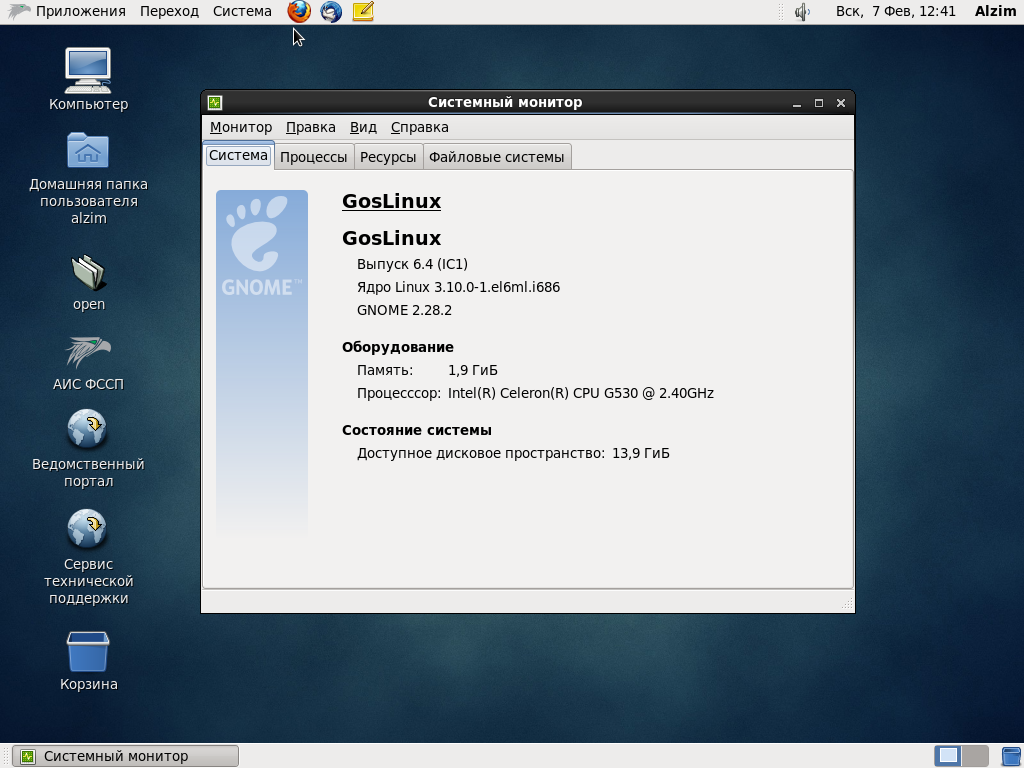The image size is (1024, 768).
Task: Expand the Вид menu
Action: 363,127
